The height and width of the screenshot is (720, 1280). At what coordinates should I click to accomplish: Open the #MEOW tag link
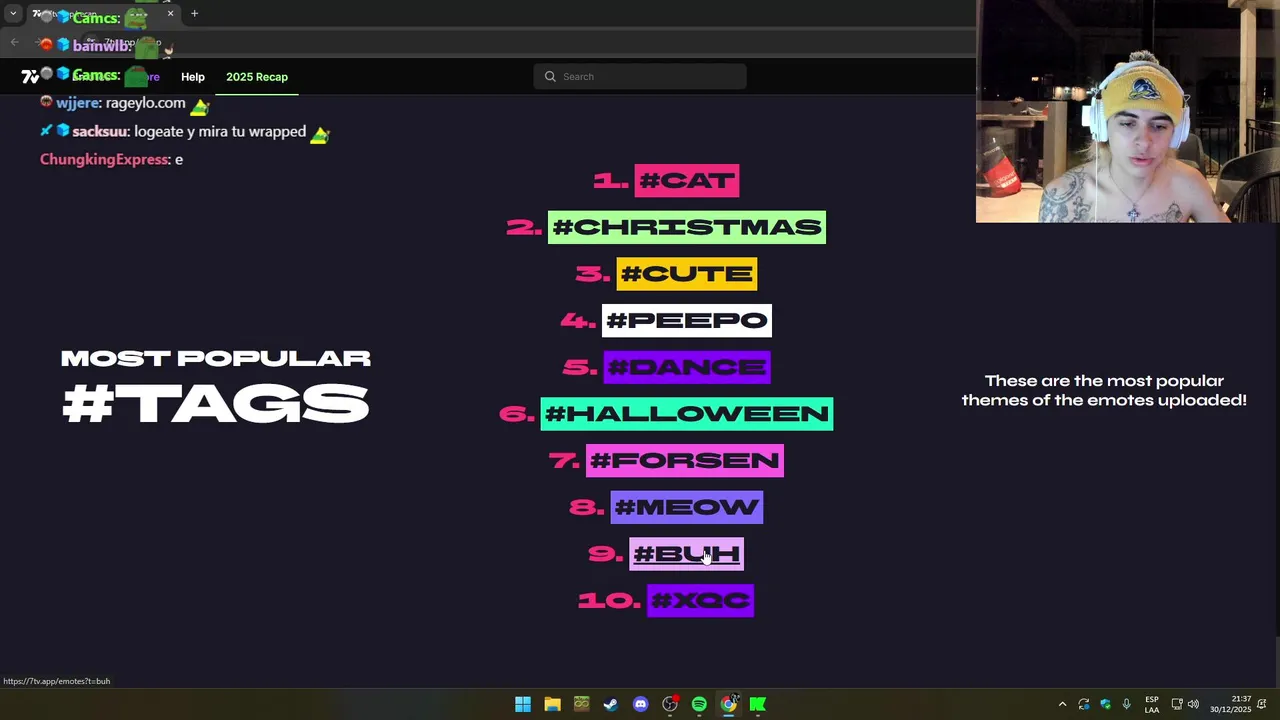click(x=687, y=507)
